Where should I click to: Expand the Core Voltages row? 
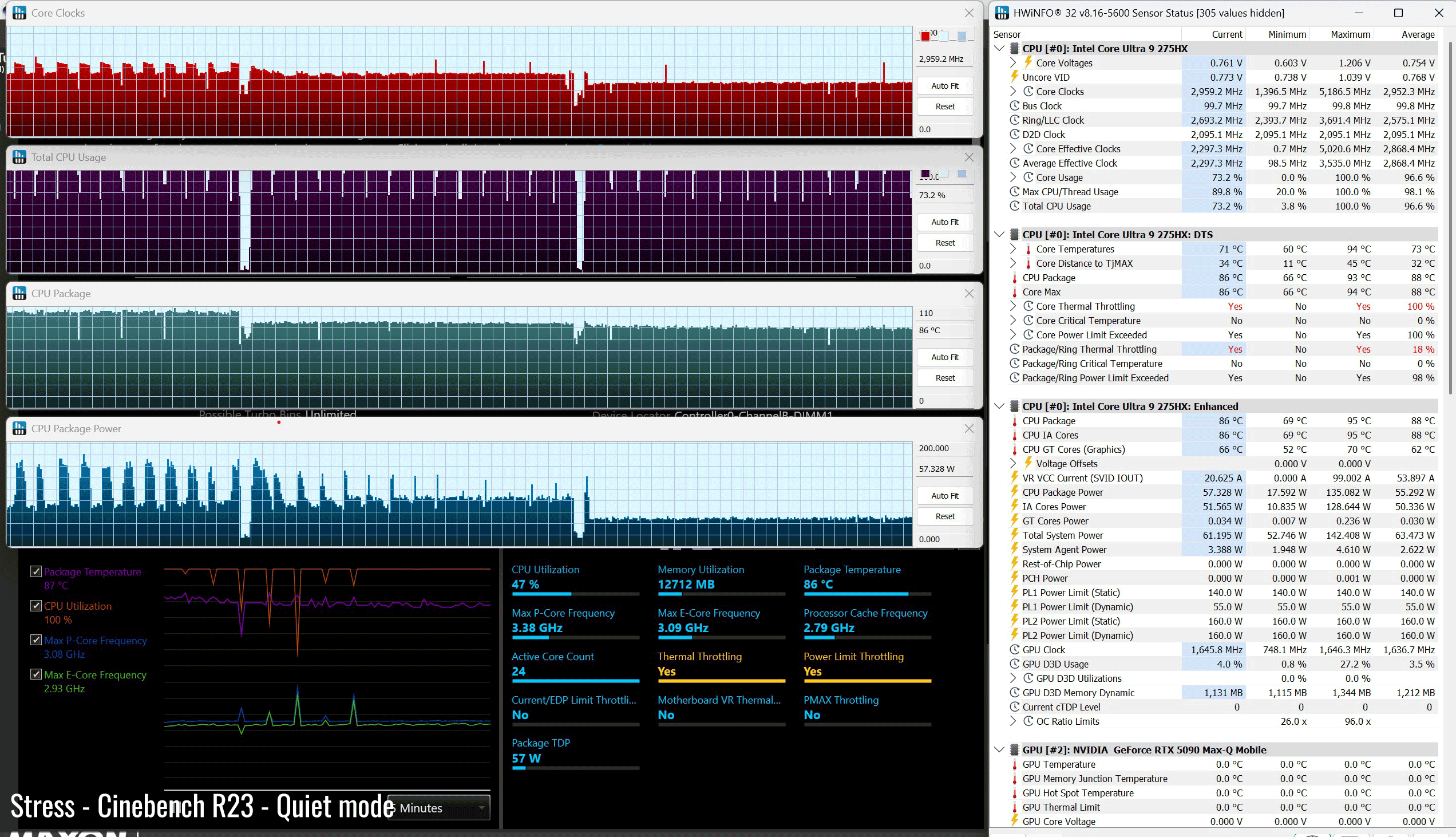coord(1014,63)
